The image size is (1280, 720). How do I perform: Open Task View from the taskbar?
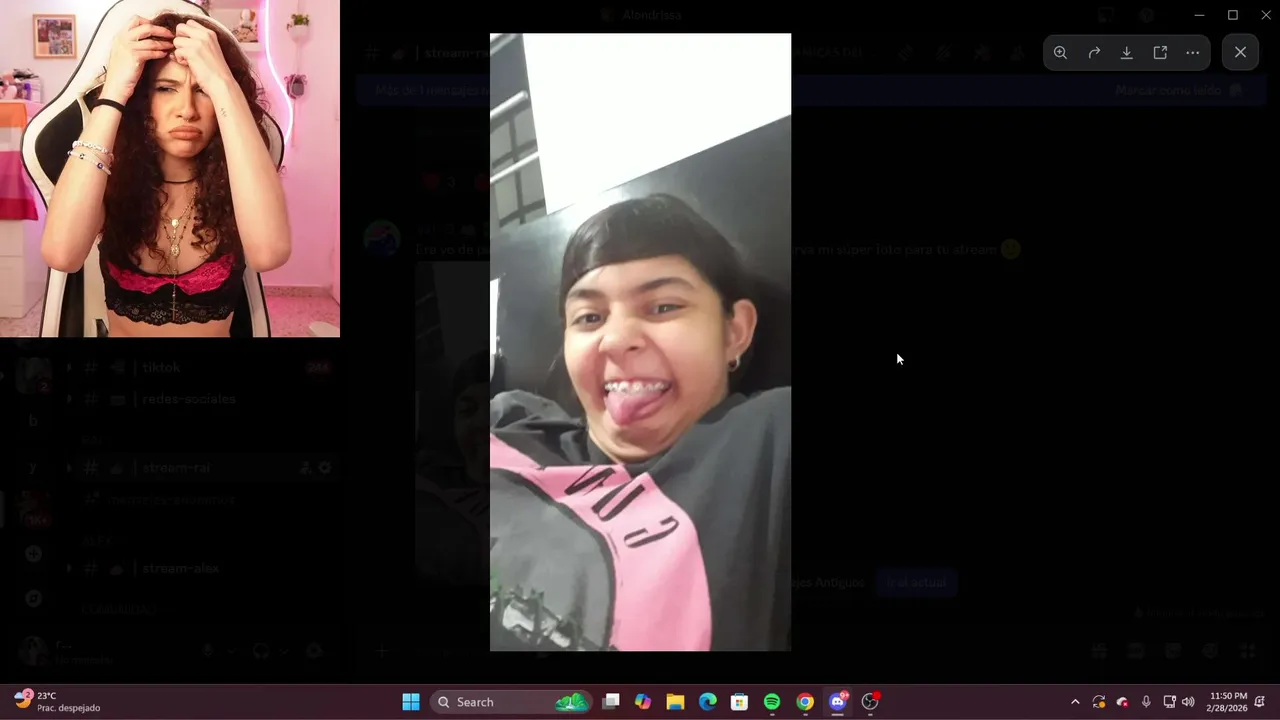click(611, 702)
